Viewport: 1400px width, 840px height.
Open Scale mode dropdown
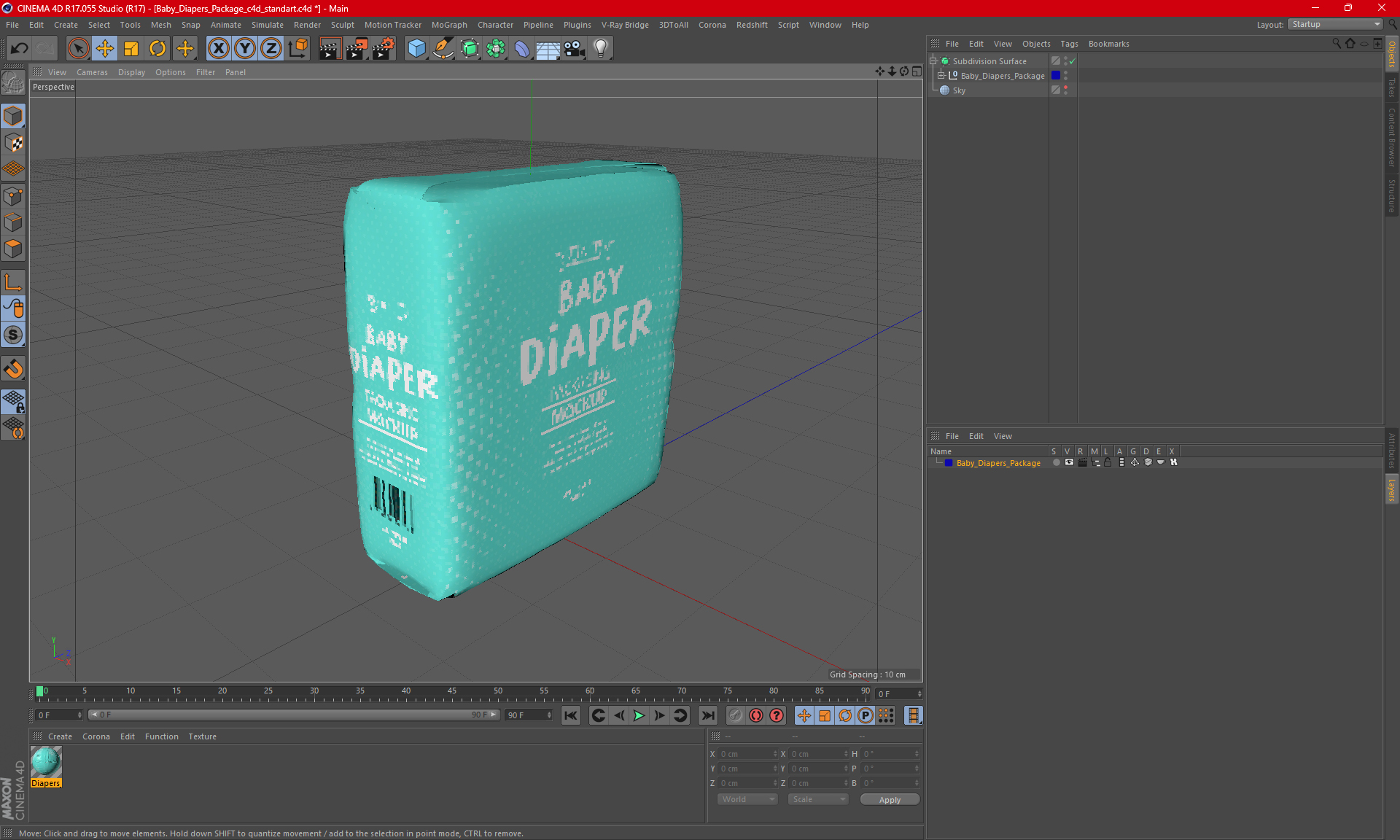click(817, 799)
